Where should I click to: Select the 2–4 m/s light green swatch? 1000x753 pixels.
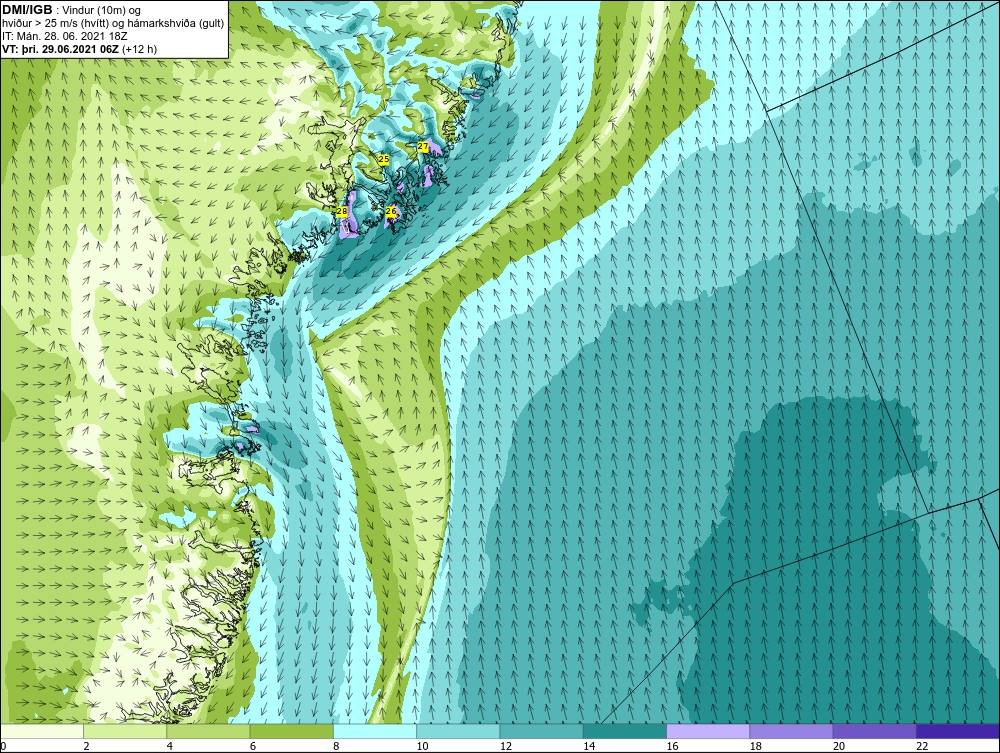click(125, 731)
